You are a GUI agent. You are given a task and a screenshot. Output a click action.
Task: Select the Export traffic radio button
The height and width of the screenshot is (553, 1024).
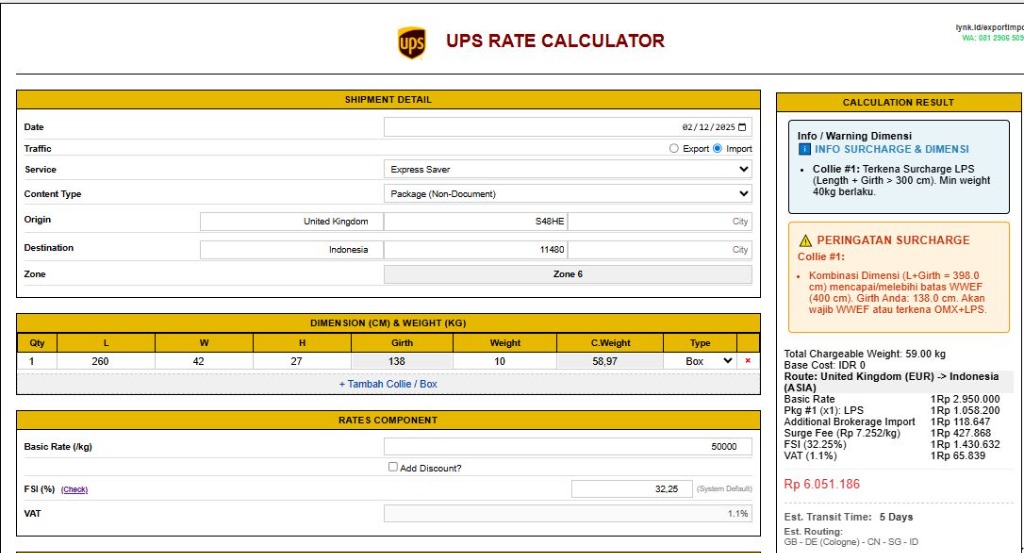pos(674,149)
